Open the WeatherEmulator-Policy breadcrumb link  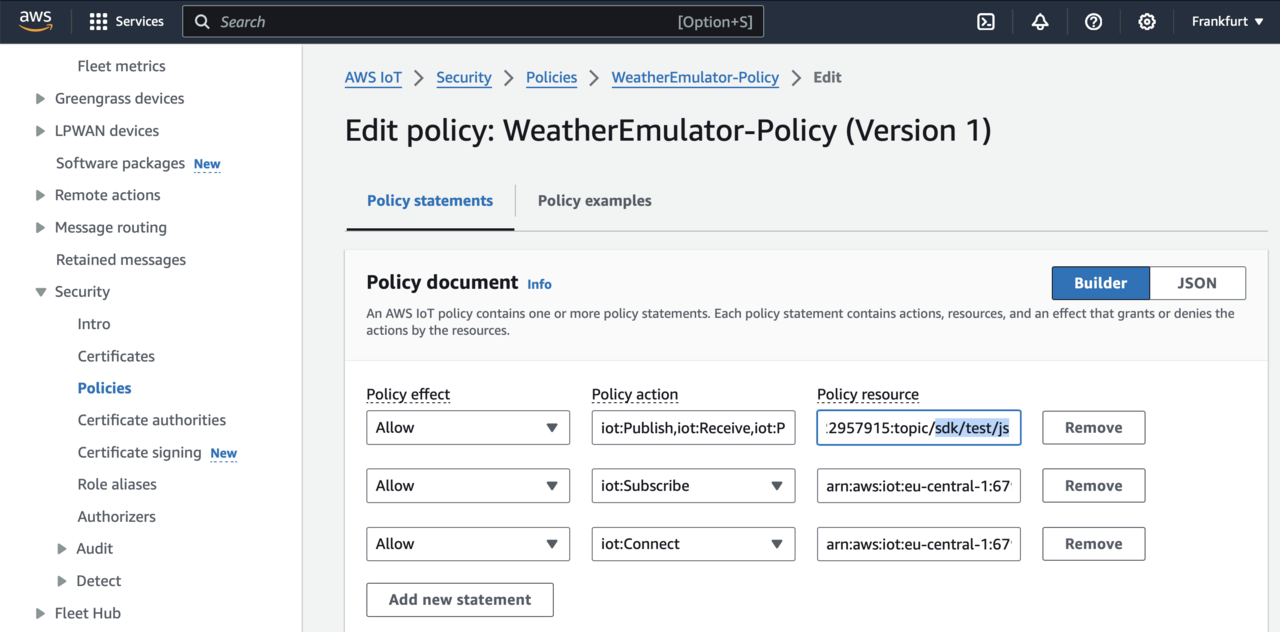click(695, 78)
